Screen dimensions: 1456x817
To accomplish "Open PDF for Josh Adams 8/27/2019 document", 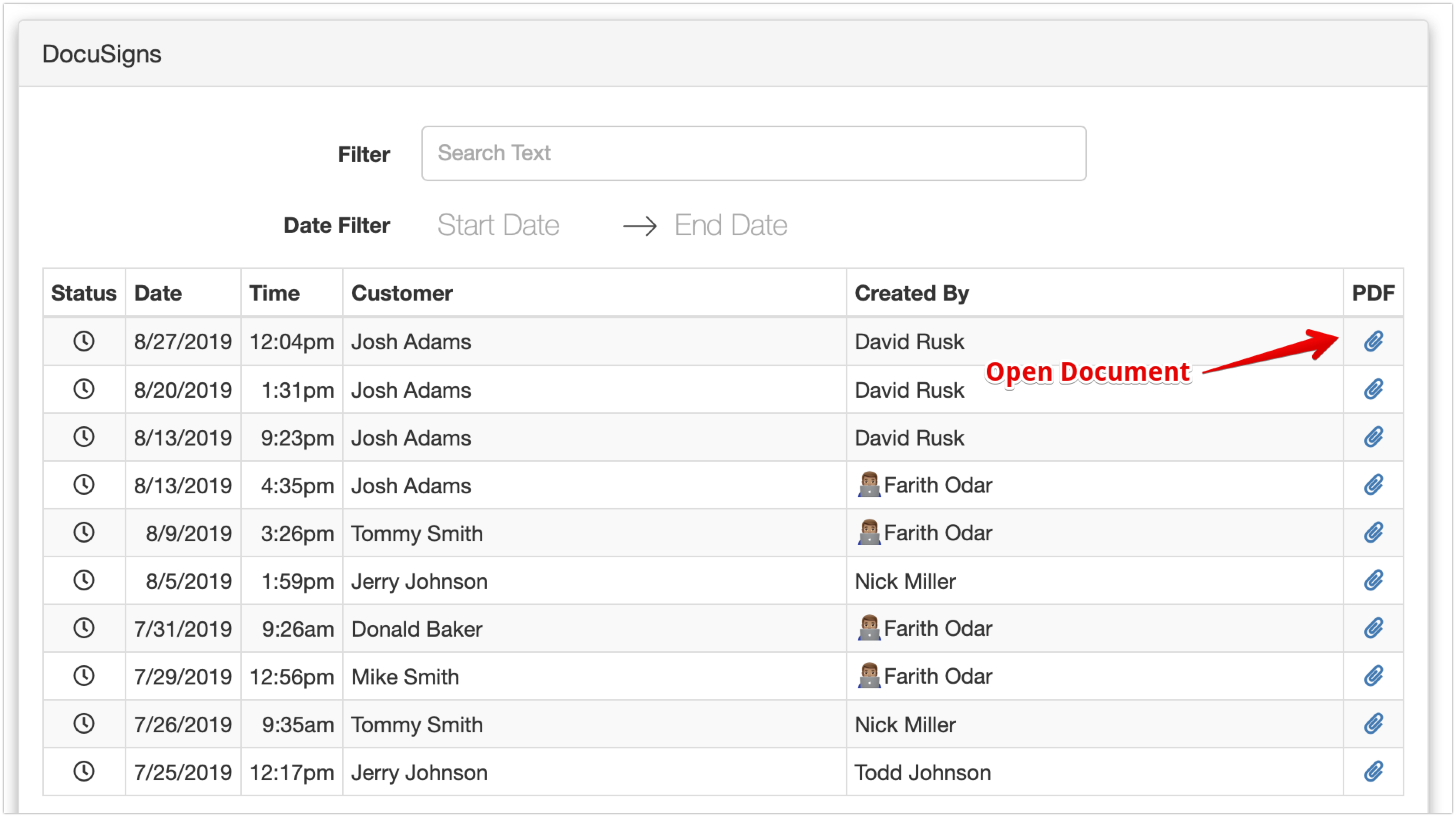I will [x=1373, y=341].
